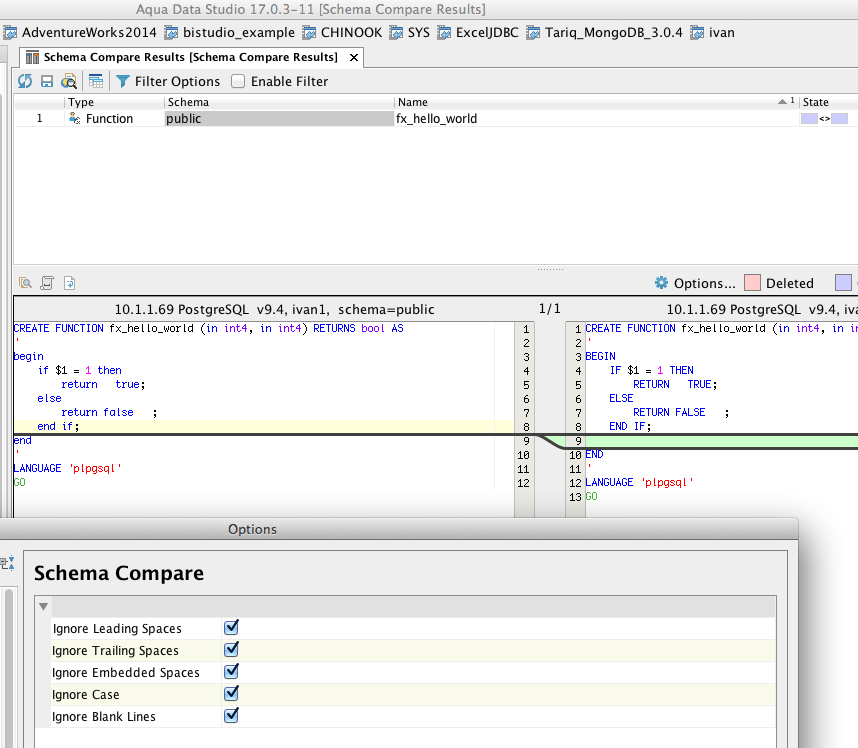Open Filter Options funnel button
Viewport: 858px width, 748px height.
point(167,82)
